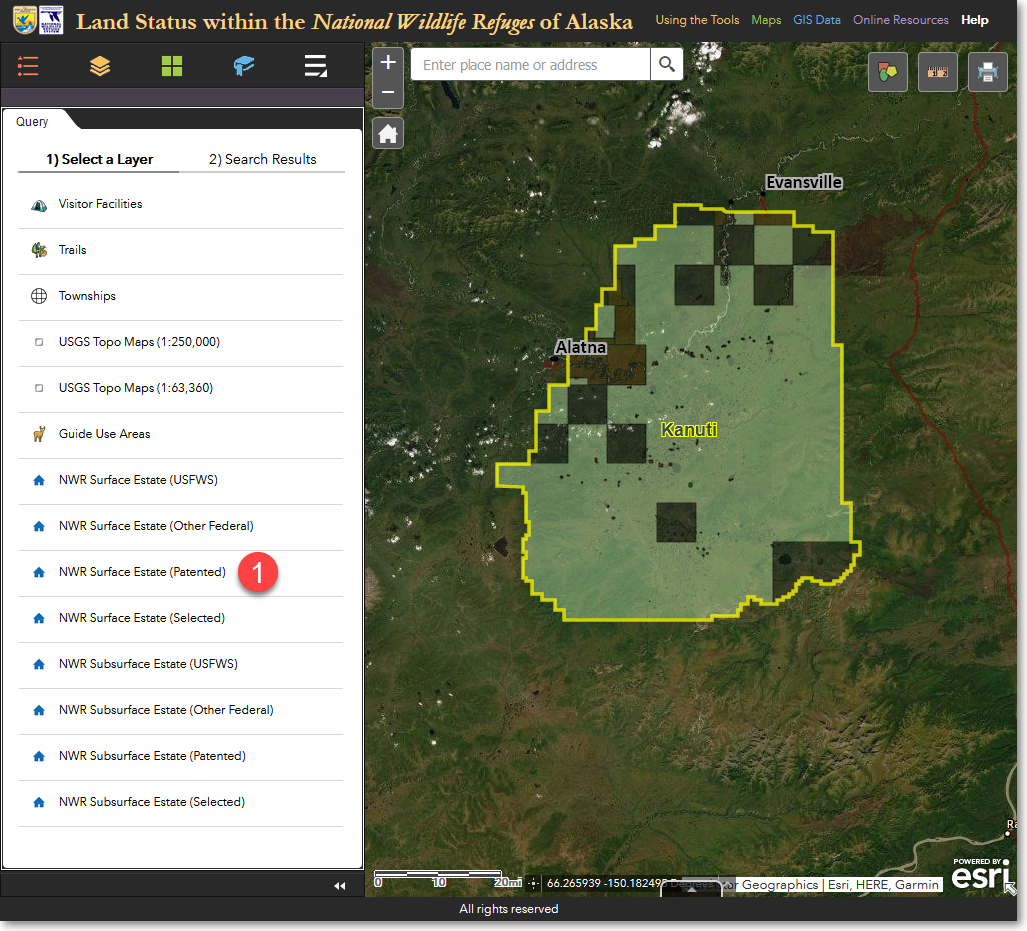The height and width of the screenshot is (931, 1027).
Task: Click the search magnifier button
Action: pyautogui.click(x=666, y=65)
